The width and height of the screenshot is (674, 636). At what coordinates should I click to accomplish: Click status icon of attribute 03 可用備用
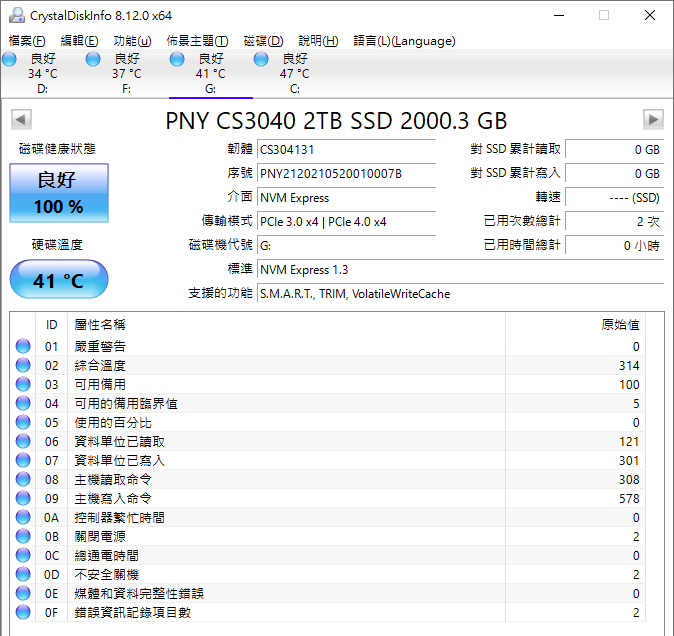coord(23,384)
